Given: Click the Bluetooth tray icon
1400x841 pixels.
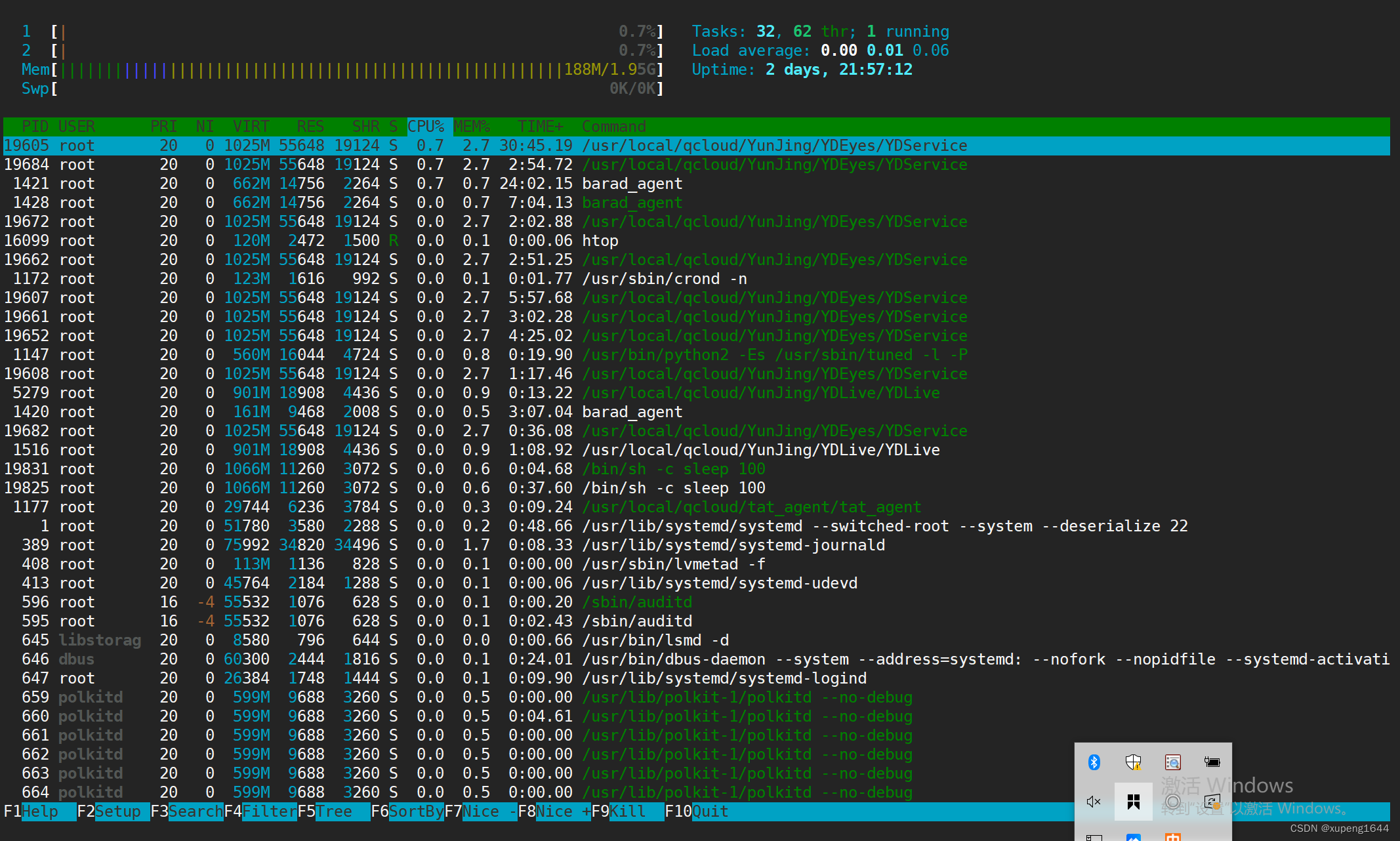Looking at the screenshot, I should point(1094,762).
